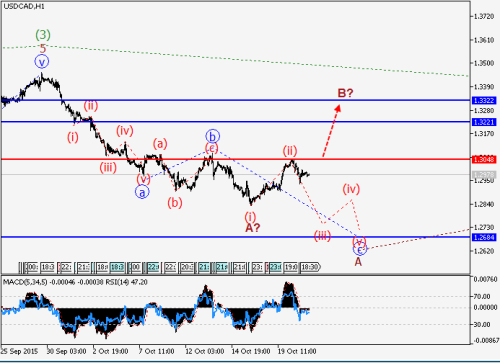The image size is (500, 363).
Task: Select the 'A?' wave label
Action: [253, 228]
